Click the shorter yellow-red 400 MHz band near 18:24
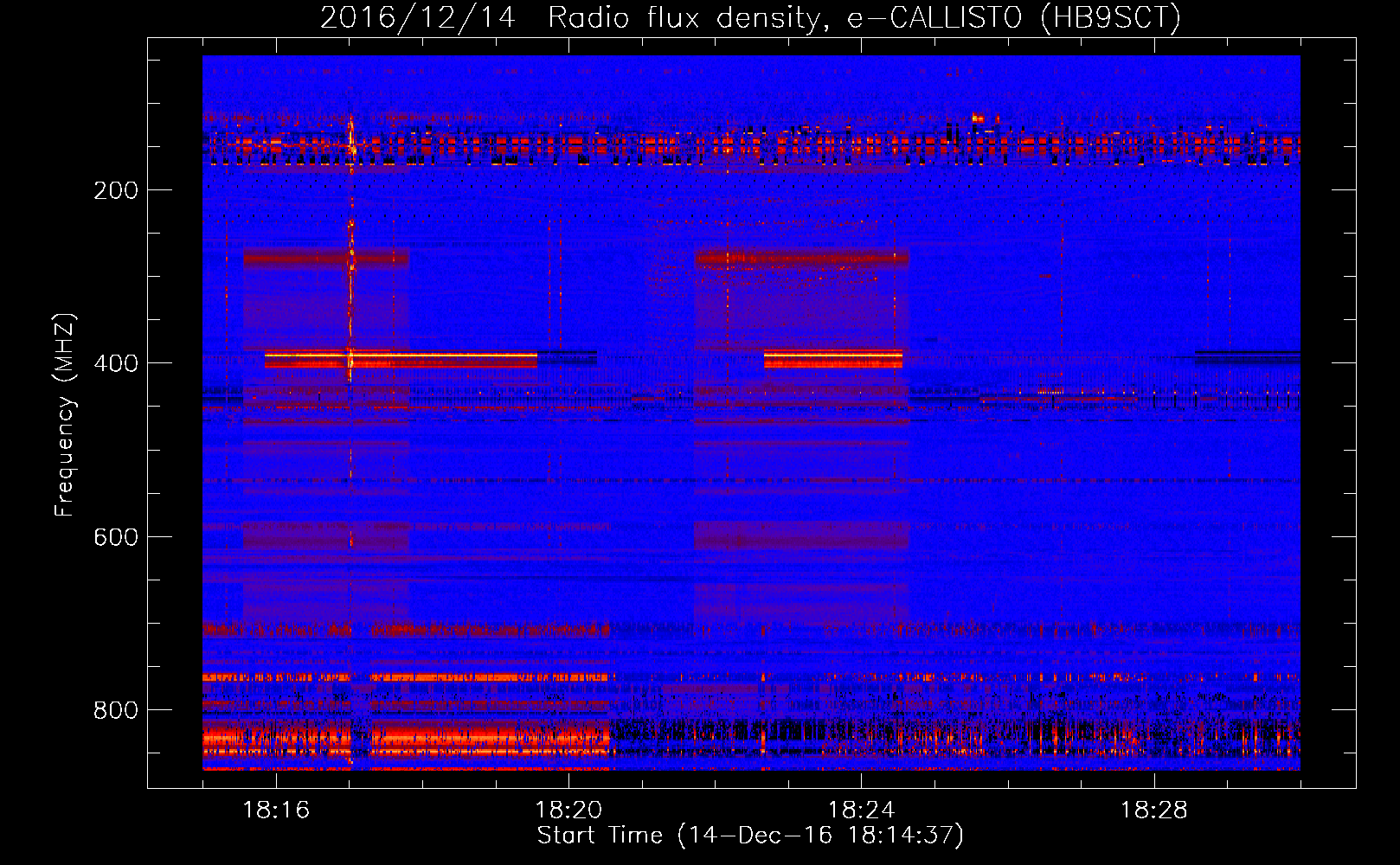The height and width of the screenshot is (865, 1400). [x=833, y=358]
